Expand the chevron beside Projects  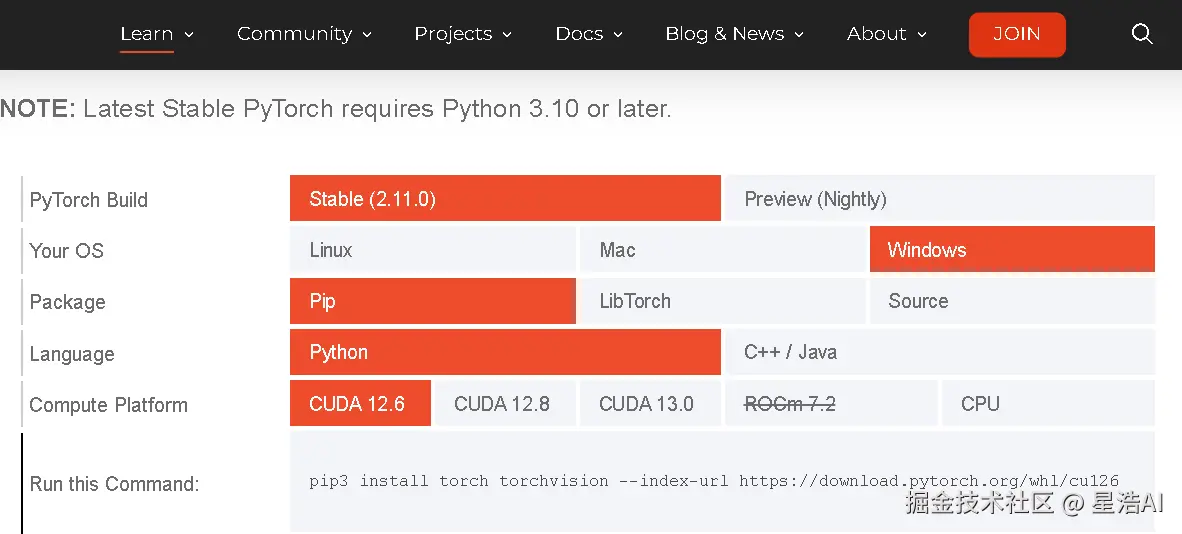pyautogui.click(x=507, y=35)
